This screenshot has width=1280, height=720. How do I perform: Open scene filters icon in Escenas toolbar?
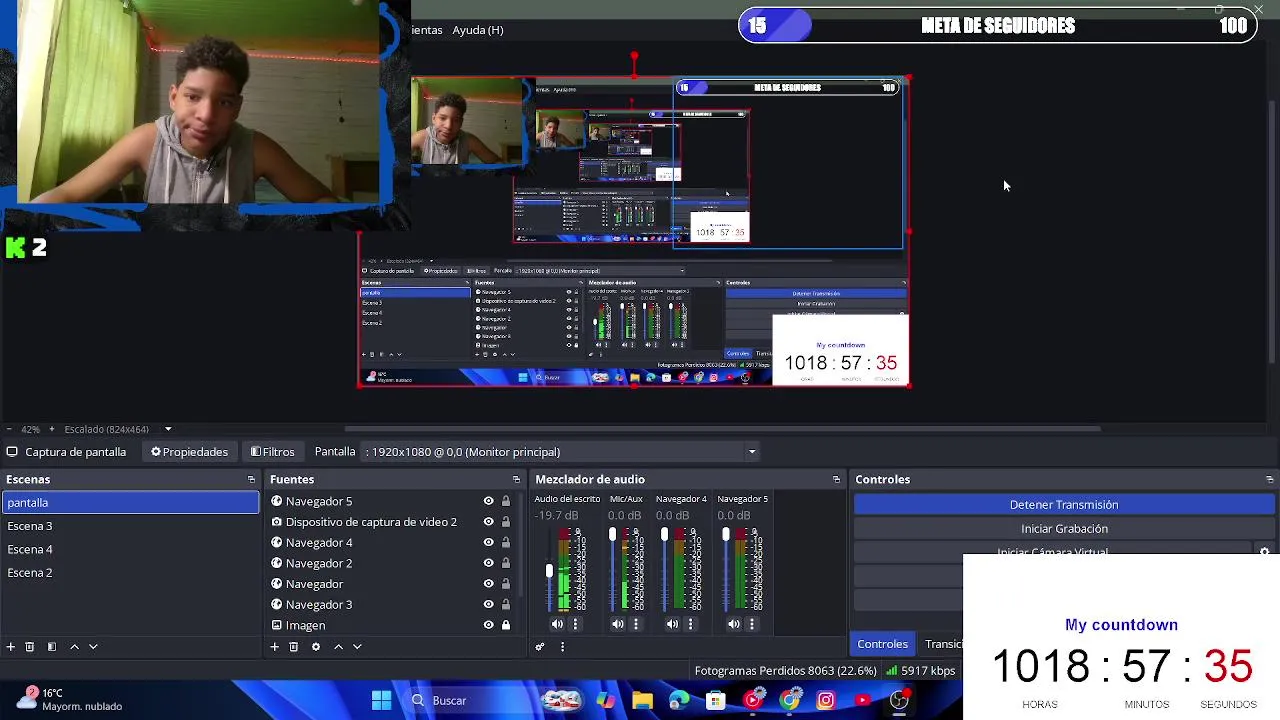52,647
